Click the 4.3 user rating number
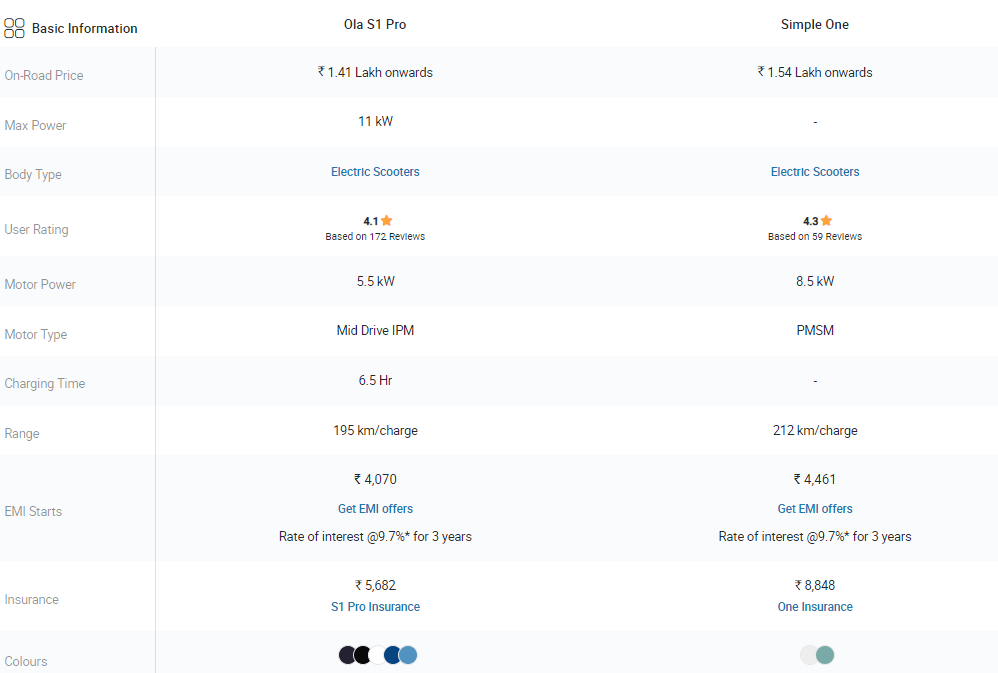Screen dimensions: 998x673 [x=810, y=221]
